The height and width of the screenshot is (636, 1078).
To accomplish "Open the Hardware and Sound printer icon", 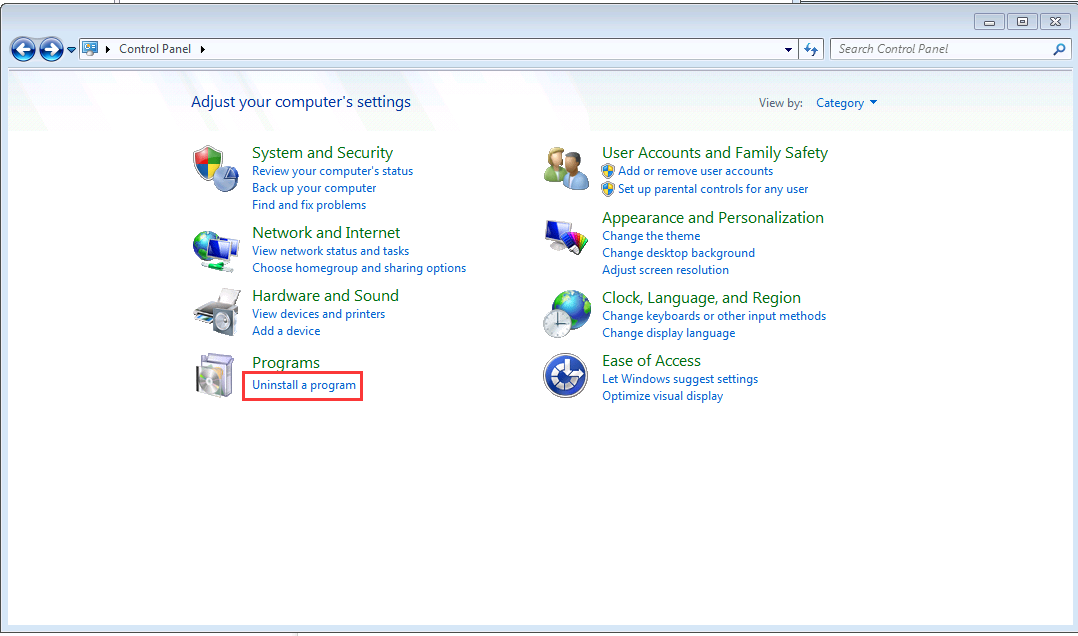I will click(x=217, y=312).
